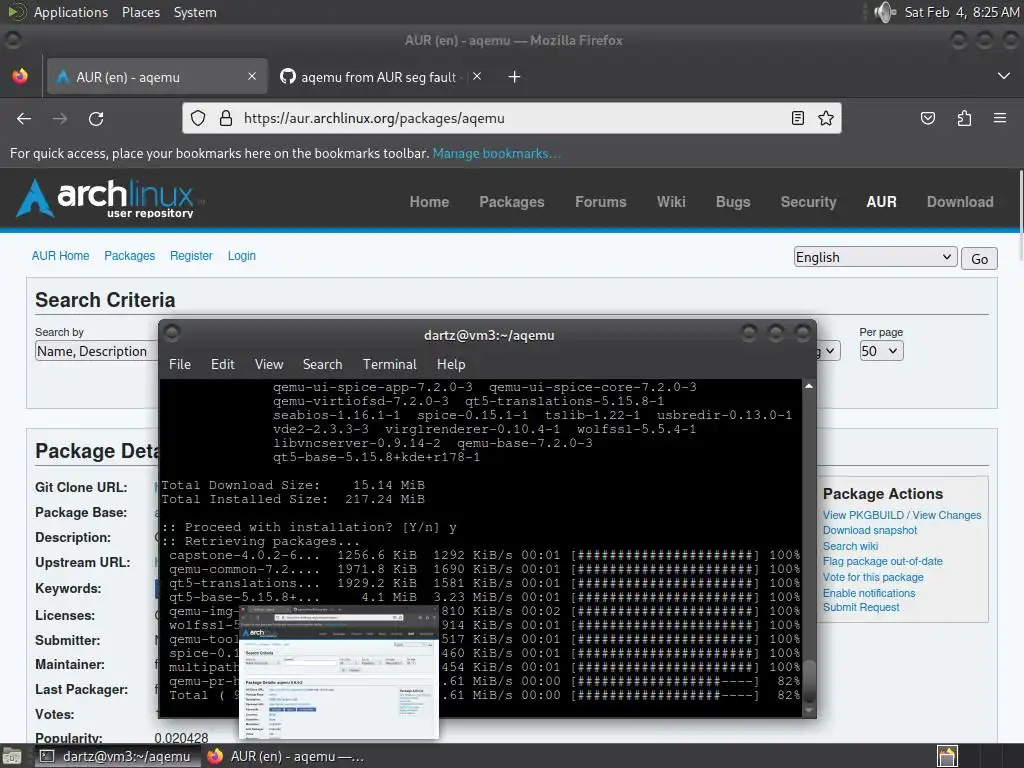Viewport: 1024px width, 768px height.
Task: Reload the page with the refresh icon
Action: click(96, 118)
